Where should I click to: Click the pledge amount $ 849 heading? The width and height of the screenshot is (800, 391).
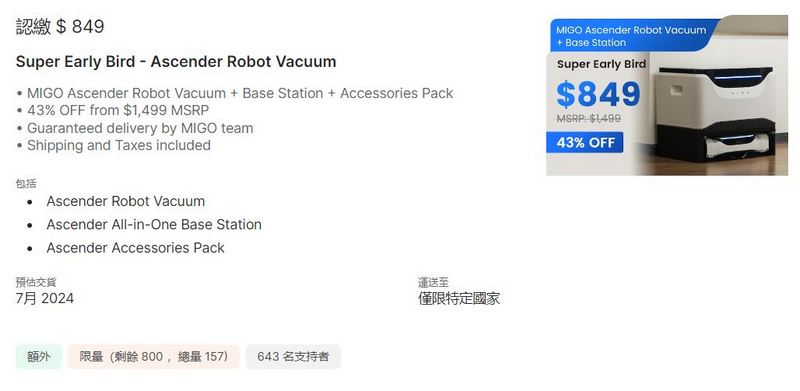(60, 26)
